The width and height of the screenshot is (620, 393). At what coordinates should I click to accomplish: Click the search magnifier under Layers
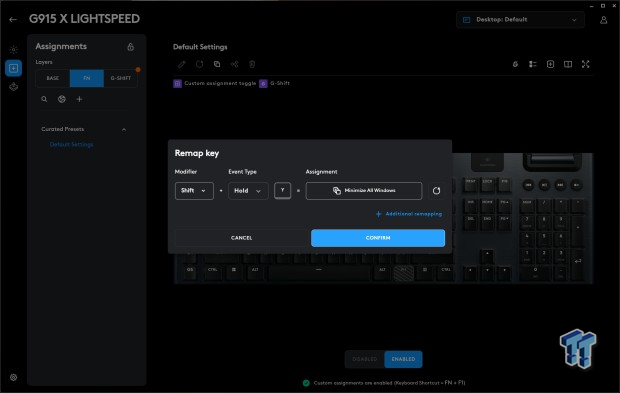pyautogui.click(x=44, y=99)
